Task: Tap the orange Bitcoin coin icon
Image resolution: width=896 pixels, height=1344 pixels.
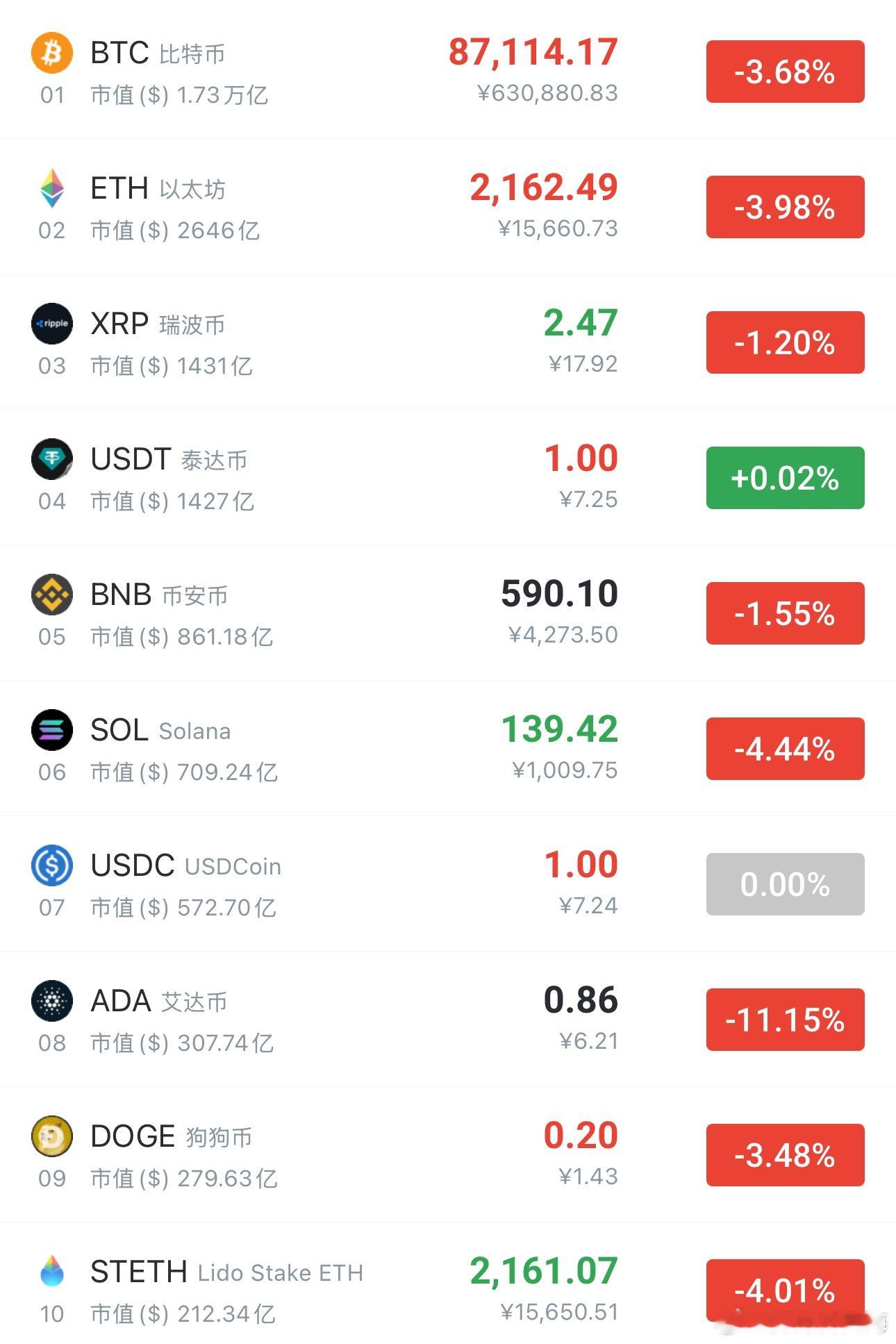Action: [x=52, y=53]
